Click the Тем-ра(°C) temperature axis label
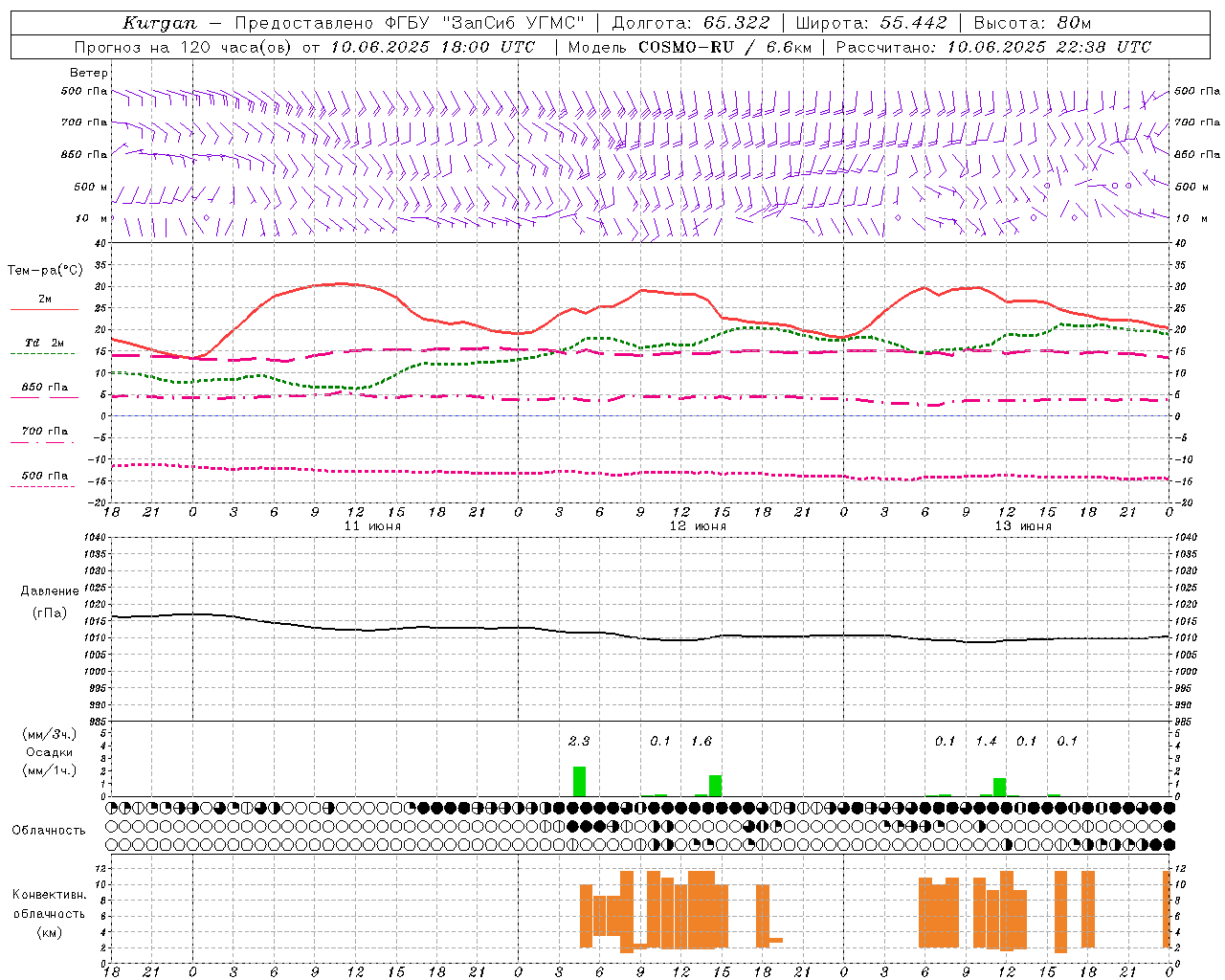 coord(45,271)
